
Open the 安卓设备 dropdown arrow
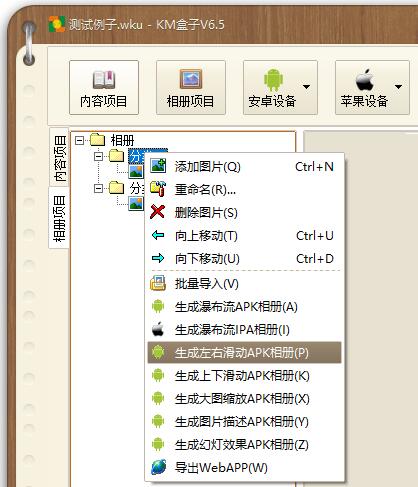[306, 87]
